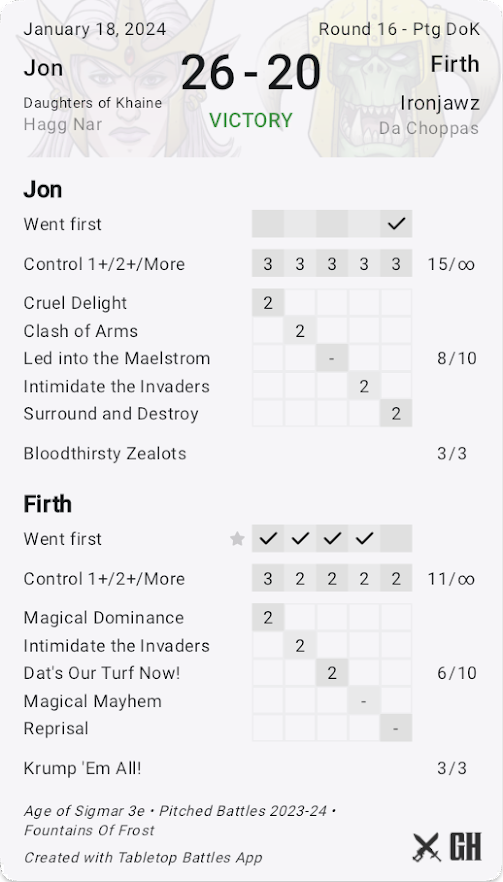Click Jon's round five Went first checkmark

[396, 224]
